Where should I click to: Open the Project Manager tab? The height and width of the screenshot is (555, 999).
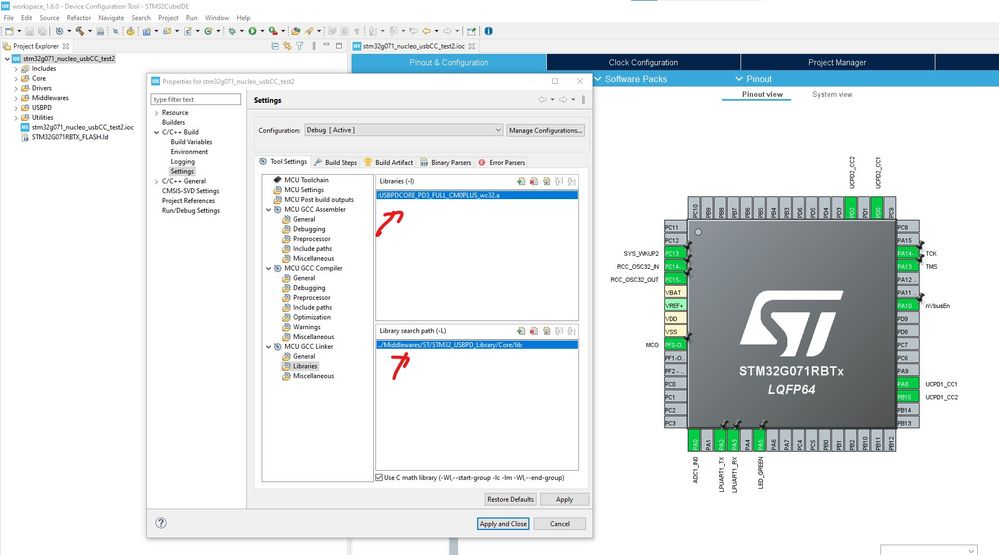tap(837, 62)
